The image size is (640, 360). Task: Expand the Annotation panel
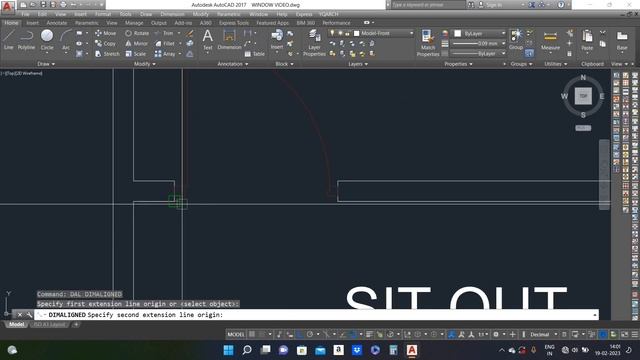(233, 64)
